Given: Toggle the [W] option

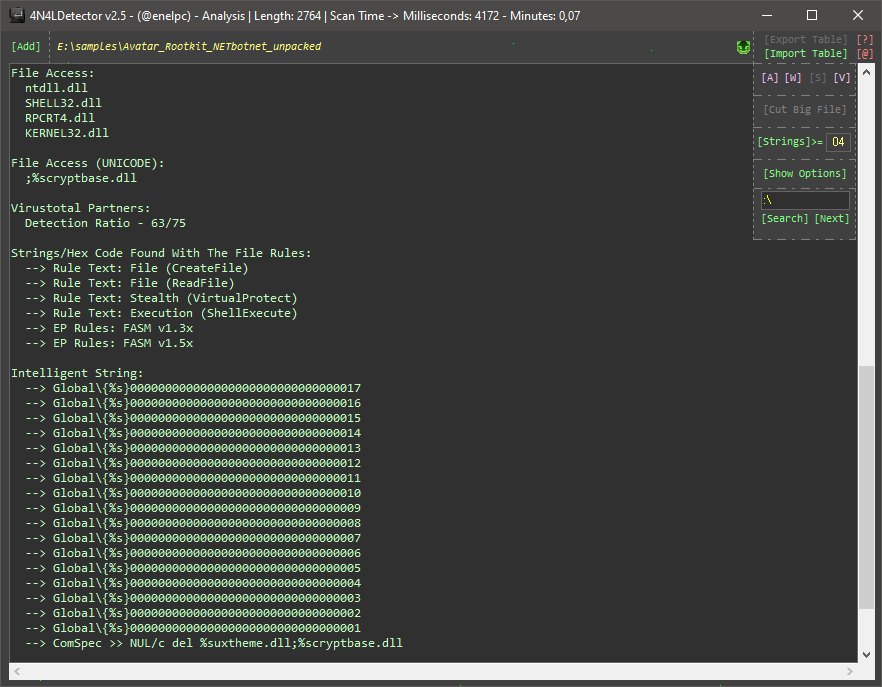Looking at the screenshot, I should [x=793, y=78].
